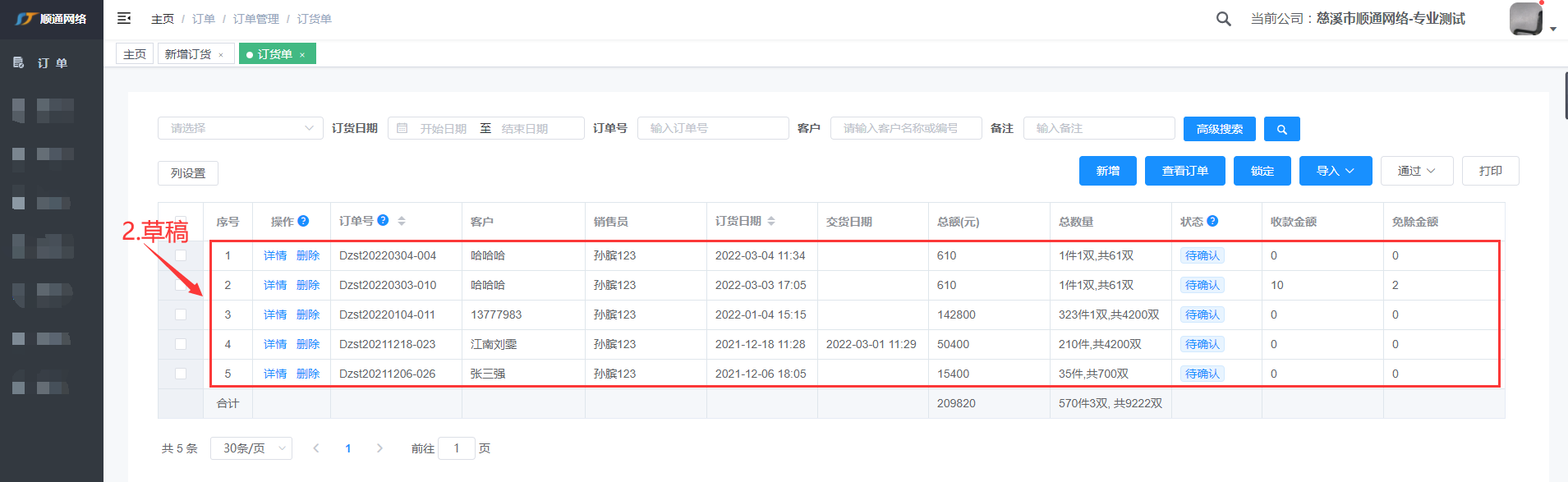Viewport: 1568px width, 482px height.
Task: Expand the 导入 dropdown button
Action: pyautogui.click(x=1335, y=171)
